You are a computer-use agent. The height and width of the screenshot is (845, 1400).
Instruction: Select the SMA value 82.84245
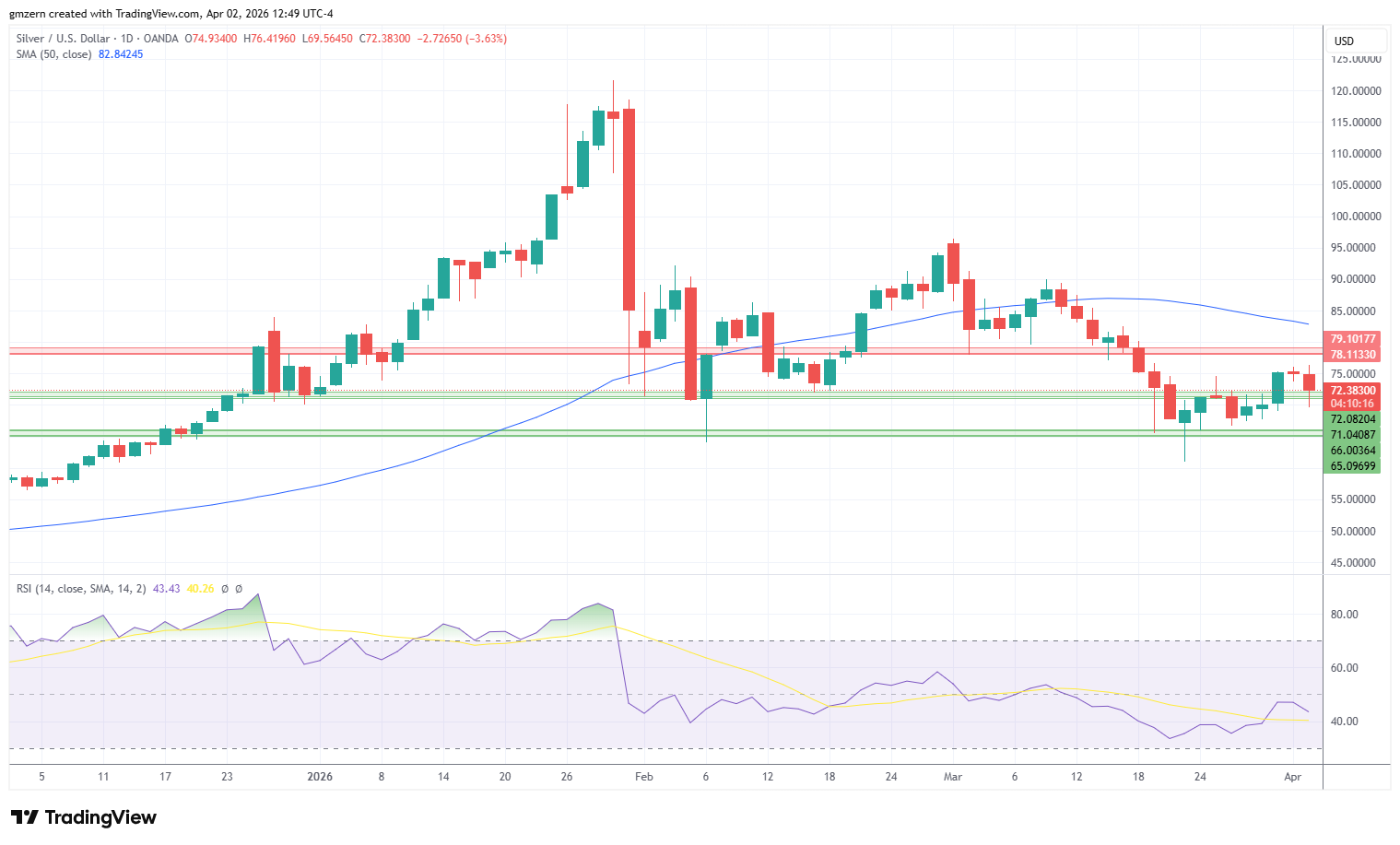click(121, 54)
